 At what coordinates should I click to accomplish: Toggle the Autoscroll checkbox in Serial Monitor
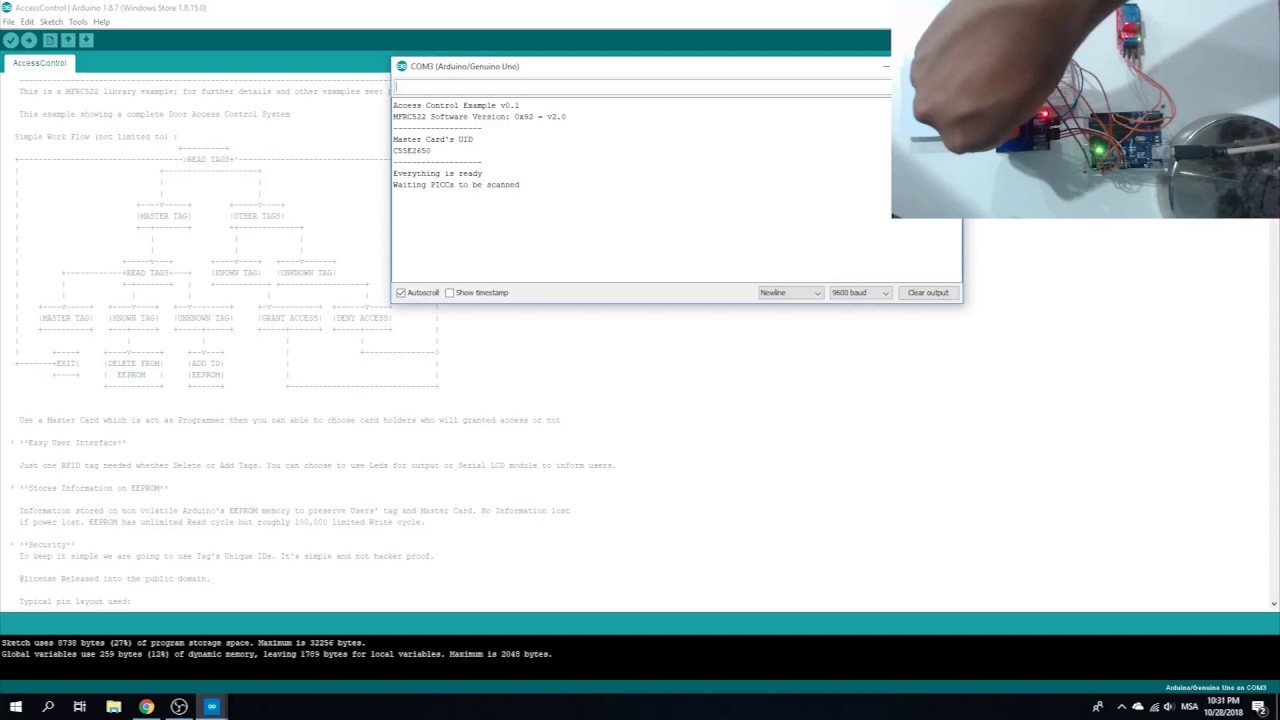tap(401, 293)
